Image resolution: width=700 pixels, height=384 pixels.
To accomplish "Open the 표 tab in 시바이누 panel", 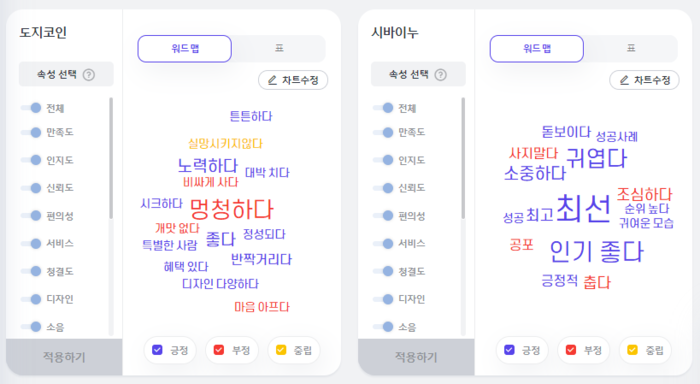I will coord(631,48).
